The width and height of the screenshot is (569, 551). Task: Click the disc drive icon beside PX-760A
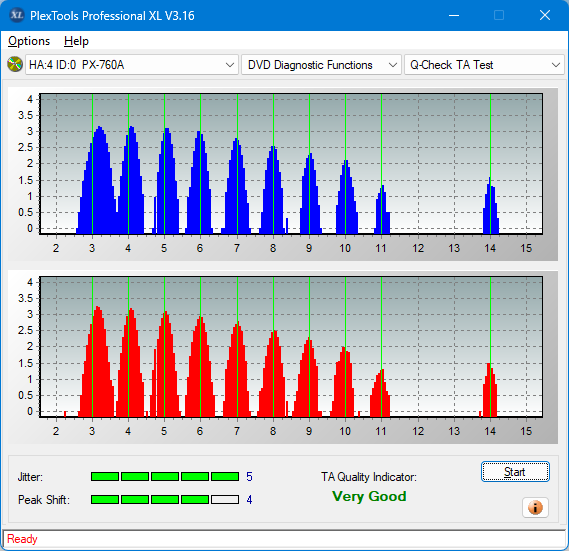point(15,65)
